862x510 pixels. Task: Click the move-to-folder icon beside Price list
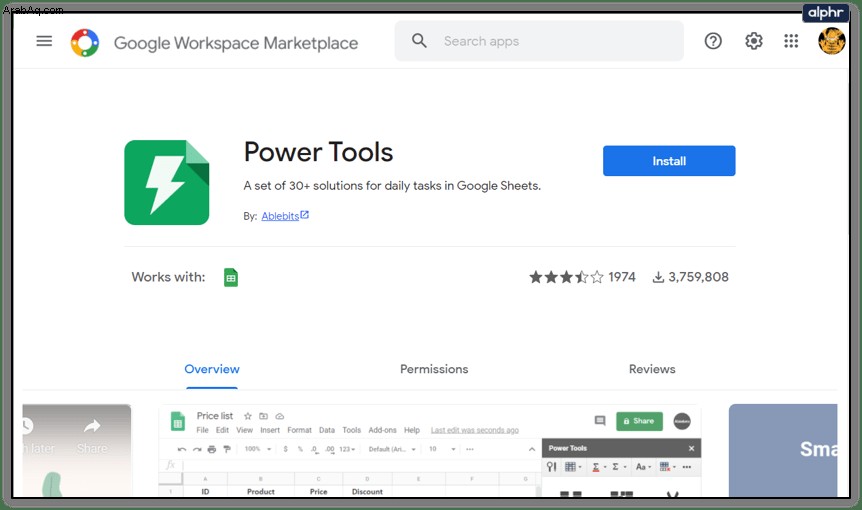click(264, 416)
